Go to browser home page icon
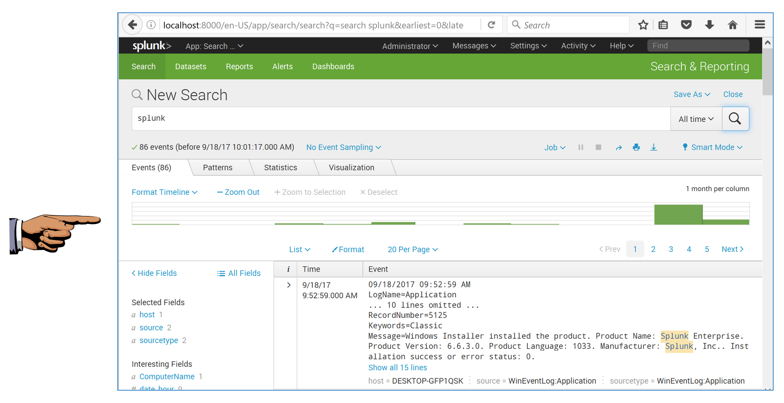 tap(732, 24)
